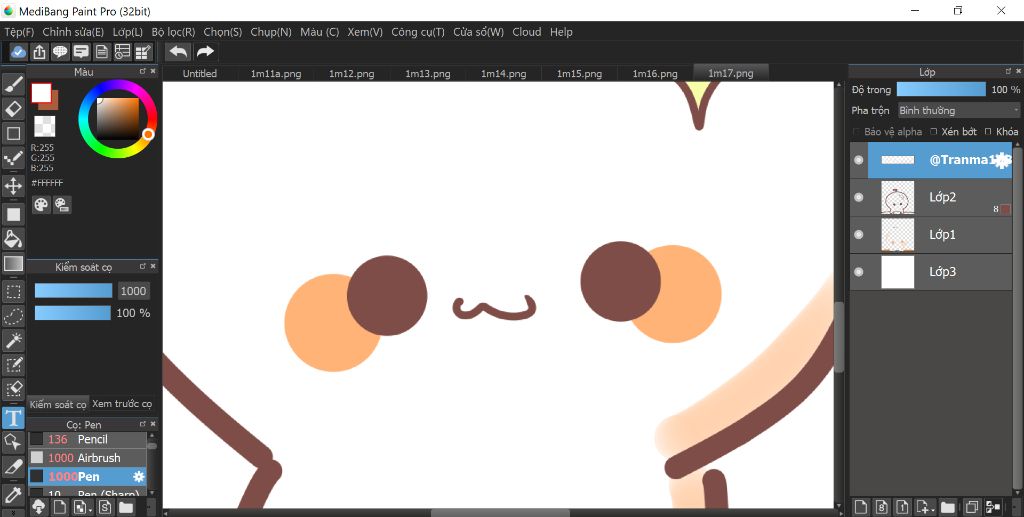The height and width of the screenshot is (517, 1024).
Task: Select the transparent color swatch
Action: 44,126
